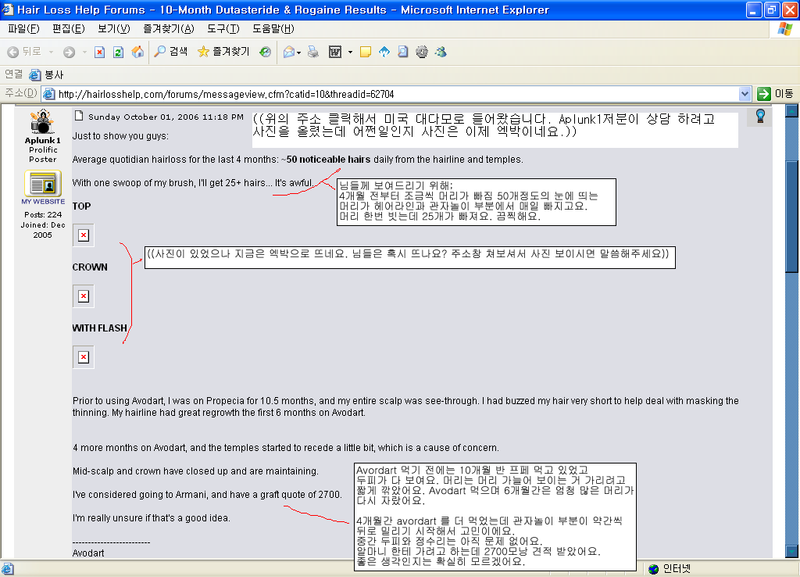This screenshot has width=800, height=577.
Task: Click the yellow note toolbar icon
Action: [x=365, y=52]
